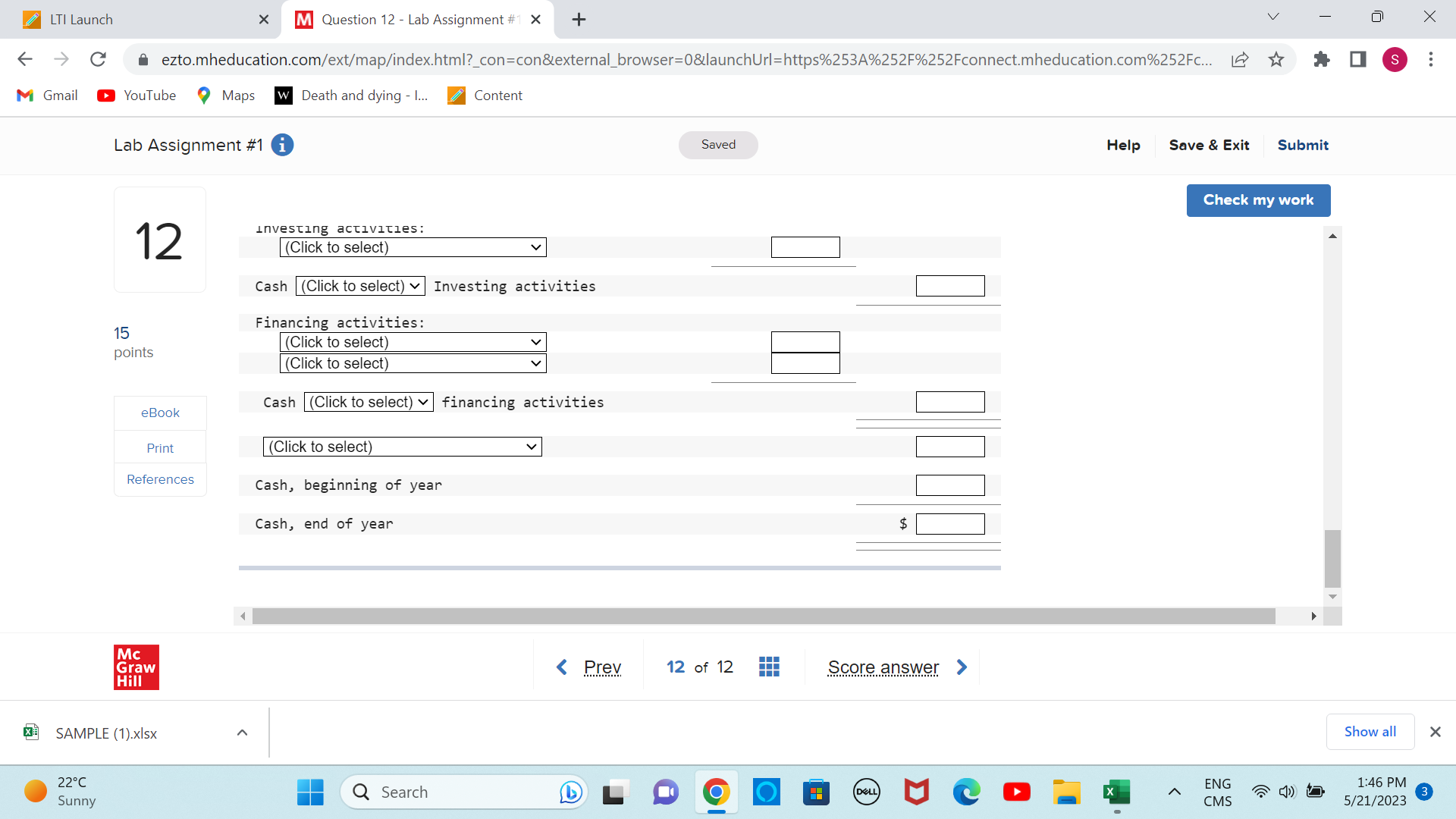Open Excel from the taskbar
The width and height of the screenshot is (1456, 819).
[1117, 792]
